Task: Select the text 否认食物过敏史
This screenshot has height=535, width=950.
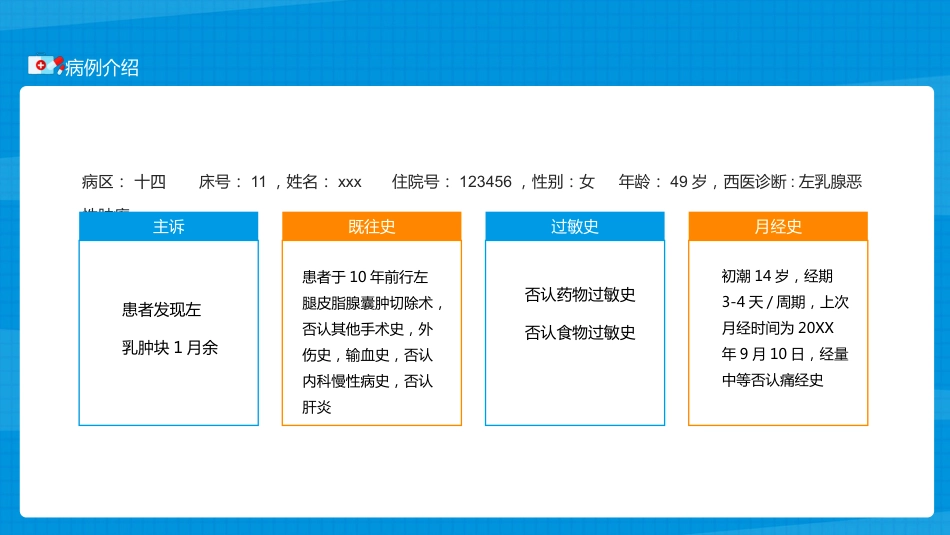Action: [580, 332]
